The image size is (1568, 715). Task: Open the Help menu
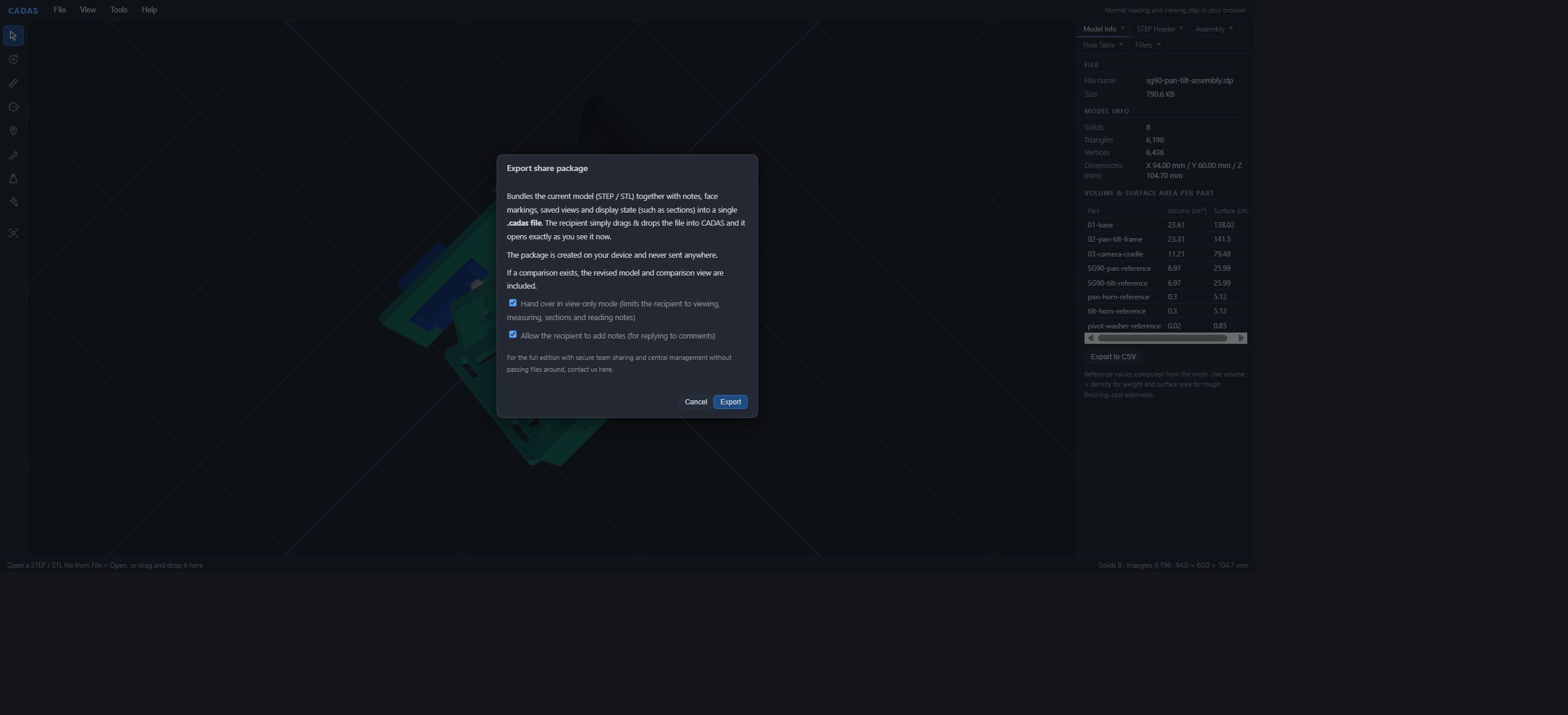click(149, 10)
